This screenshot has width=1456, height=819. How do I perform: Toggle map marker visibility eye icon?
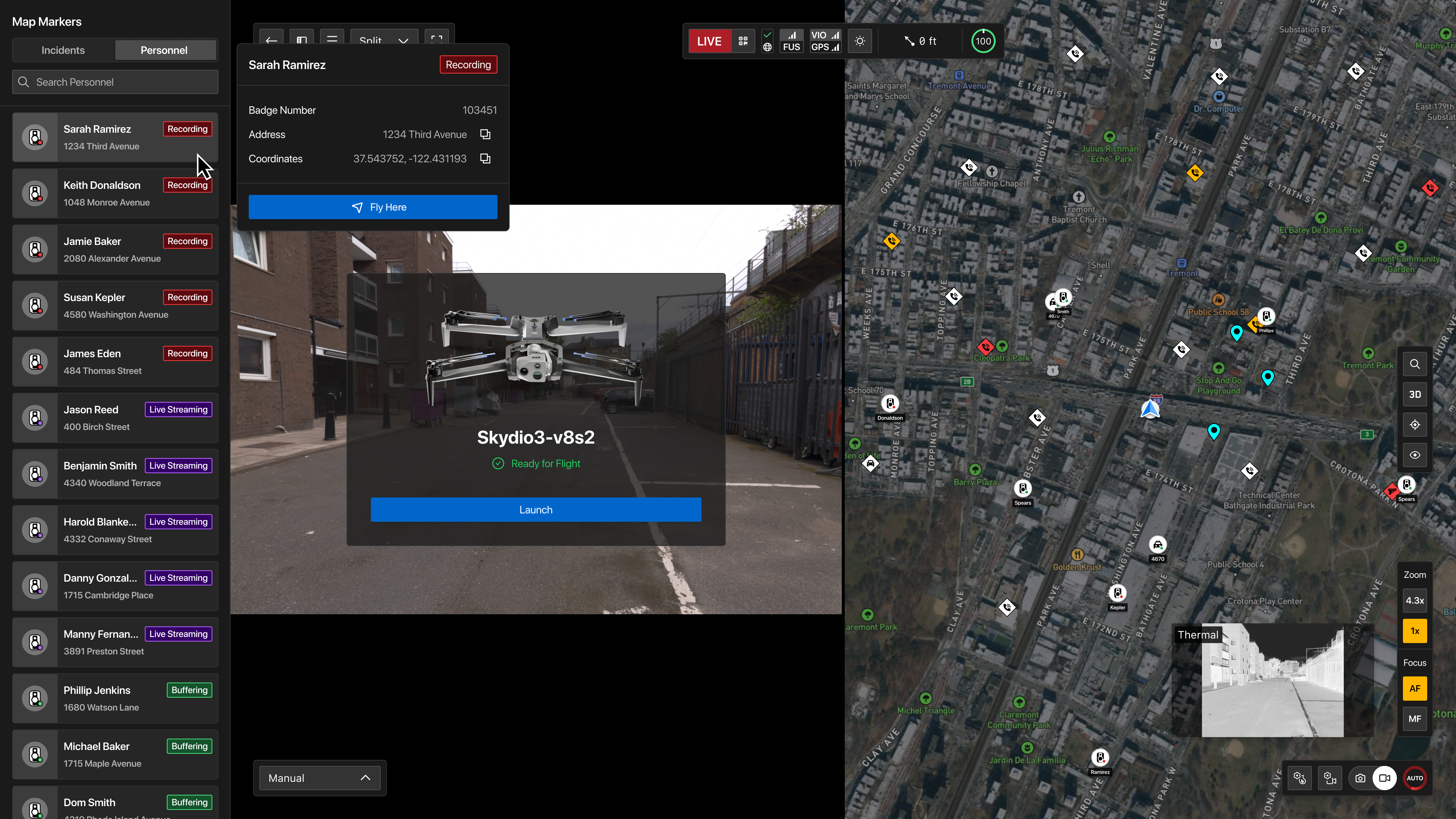coord(1415,455)
